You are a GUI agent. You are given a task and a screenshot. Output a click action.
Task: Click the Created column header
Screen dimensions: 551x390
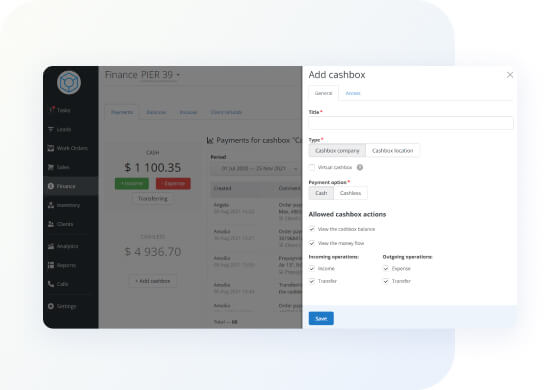tap(222, 188)
